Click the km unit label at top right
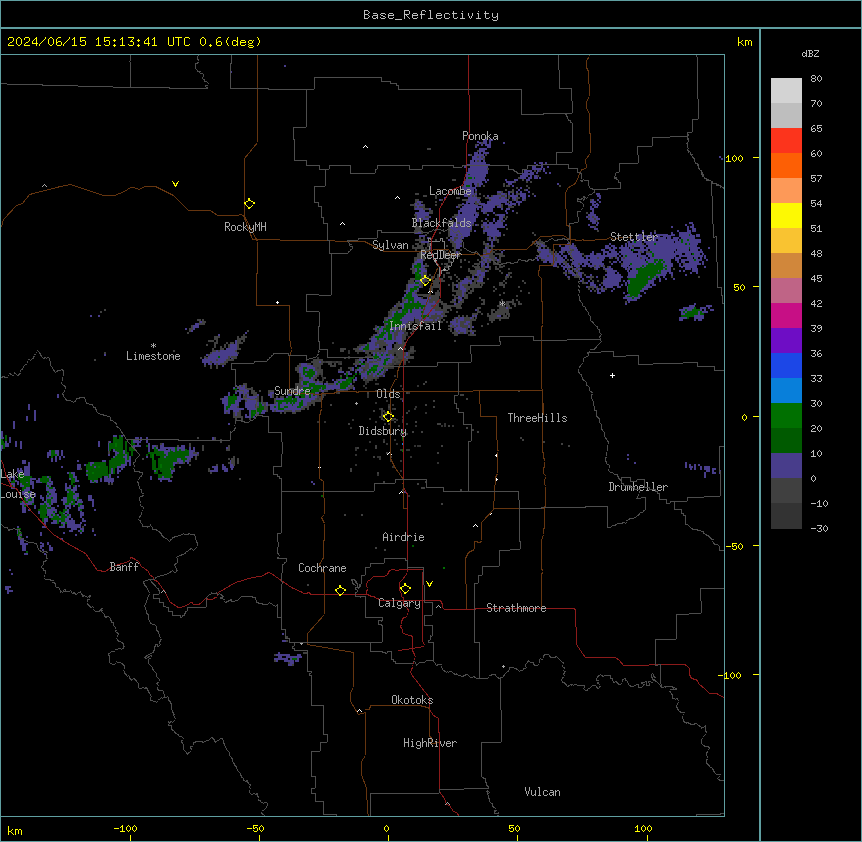Image resolution: width=862 pixels, height=842 pixels. [x=744, y=42]
